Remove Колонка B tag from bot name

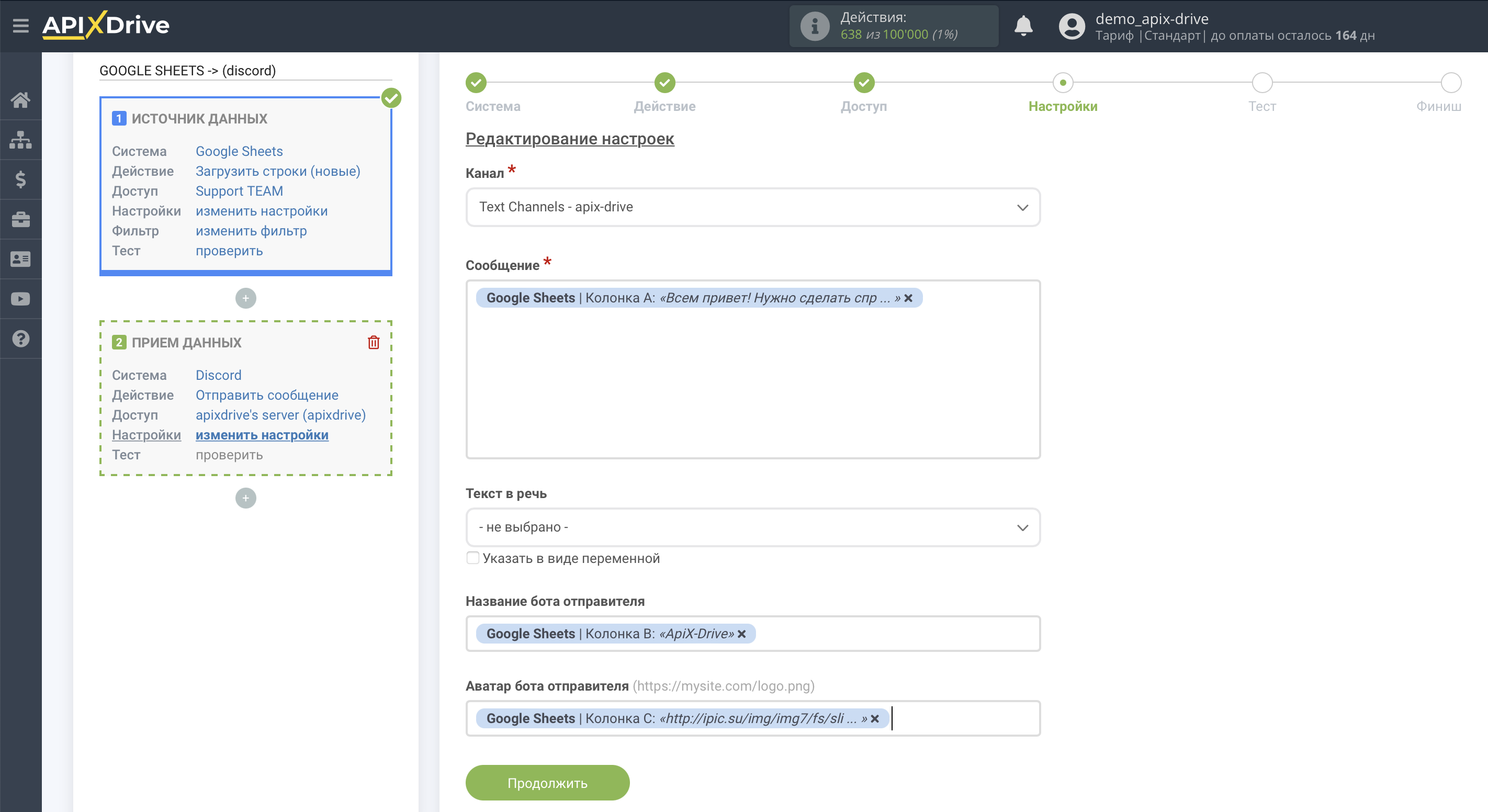click(742, 634)
